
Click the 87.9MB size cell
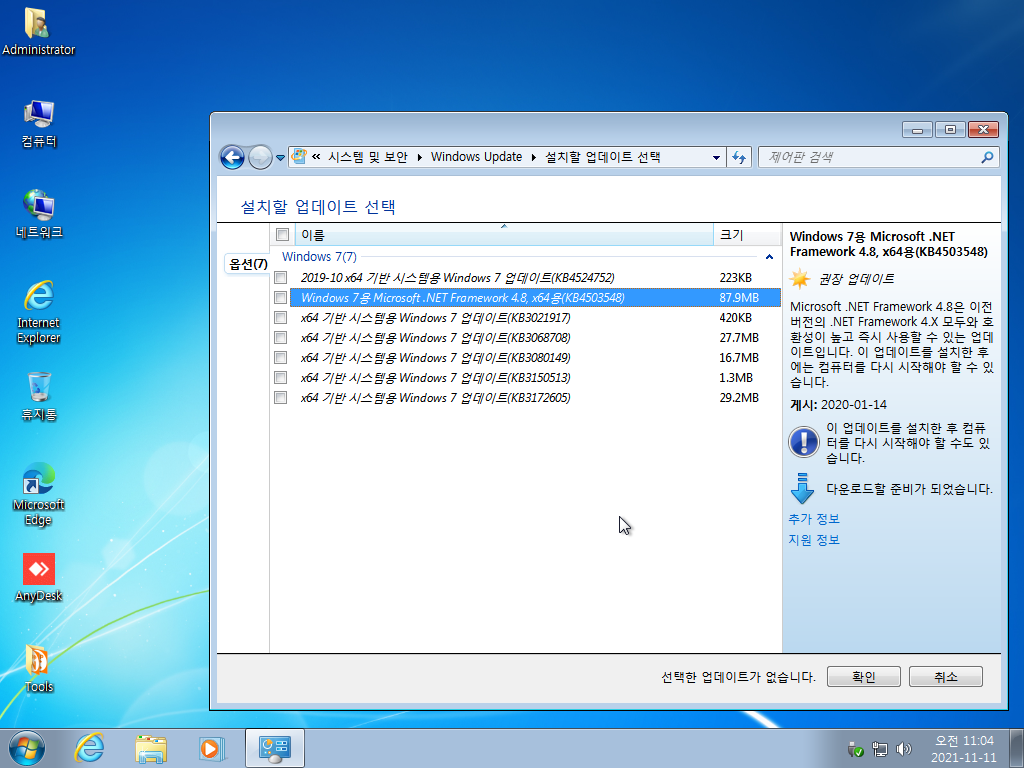coord(739,298)
